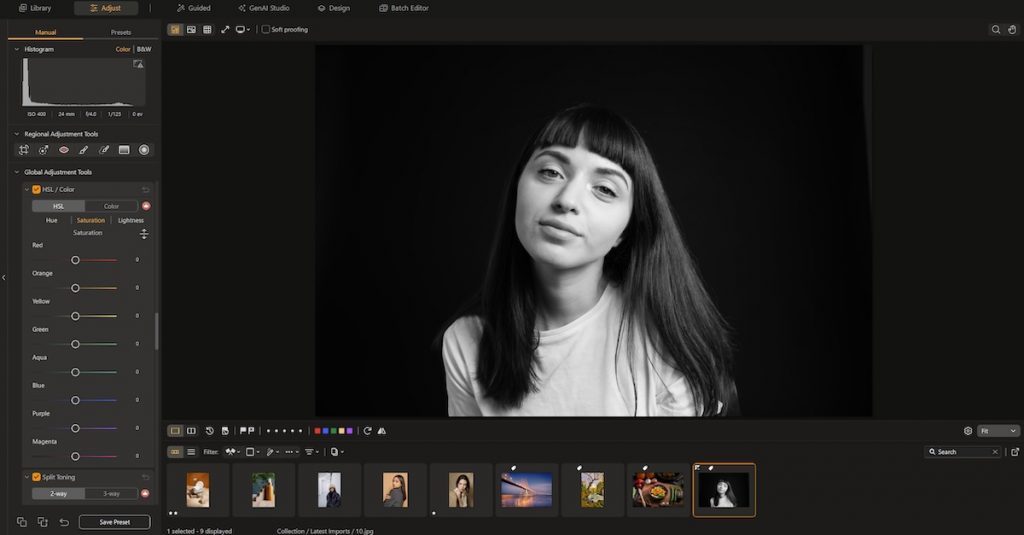This screenshot has width=1024, height=535.
Task: Click the Save Preset button
Action: [x=114, y=522]
